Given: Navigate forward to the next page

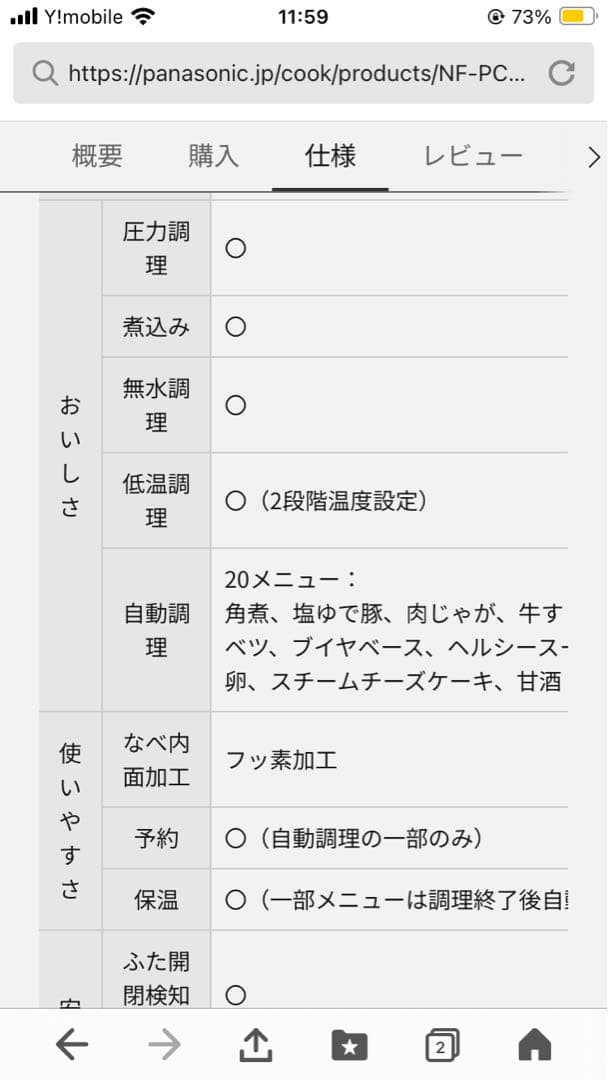Looking at the screenshot, I should click(x=163, y=1045).
